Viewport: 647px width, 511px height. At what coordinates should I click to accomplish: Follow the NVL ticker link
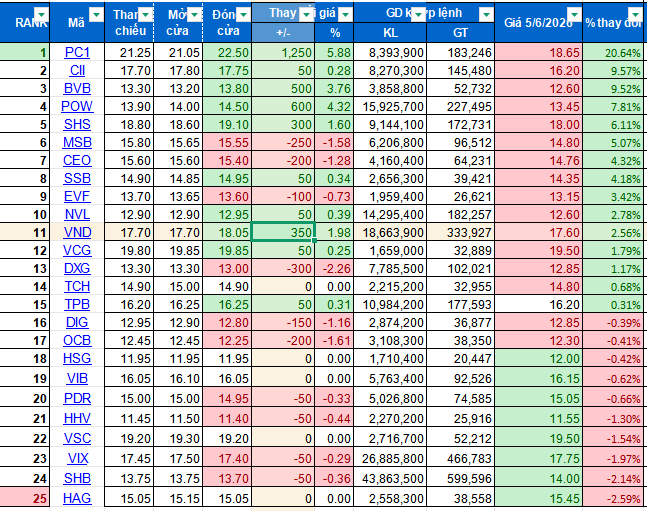coord(77,214)
